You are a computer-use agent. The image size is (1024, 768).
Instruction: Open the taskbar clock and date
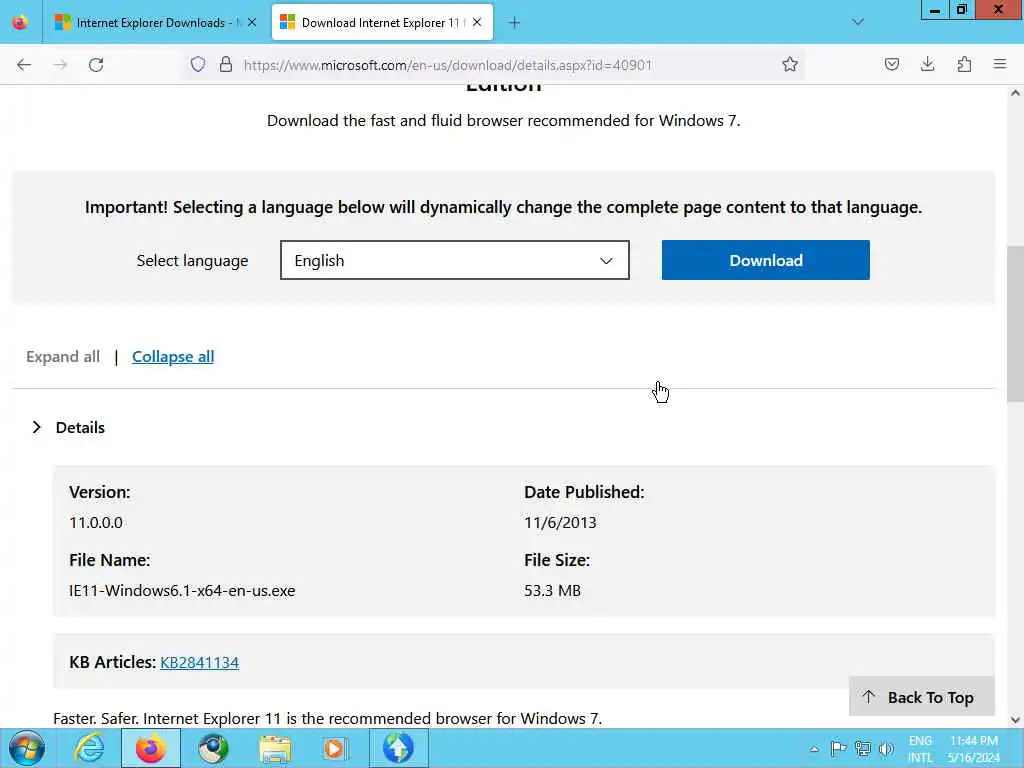[x=974, y=749]
